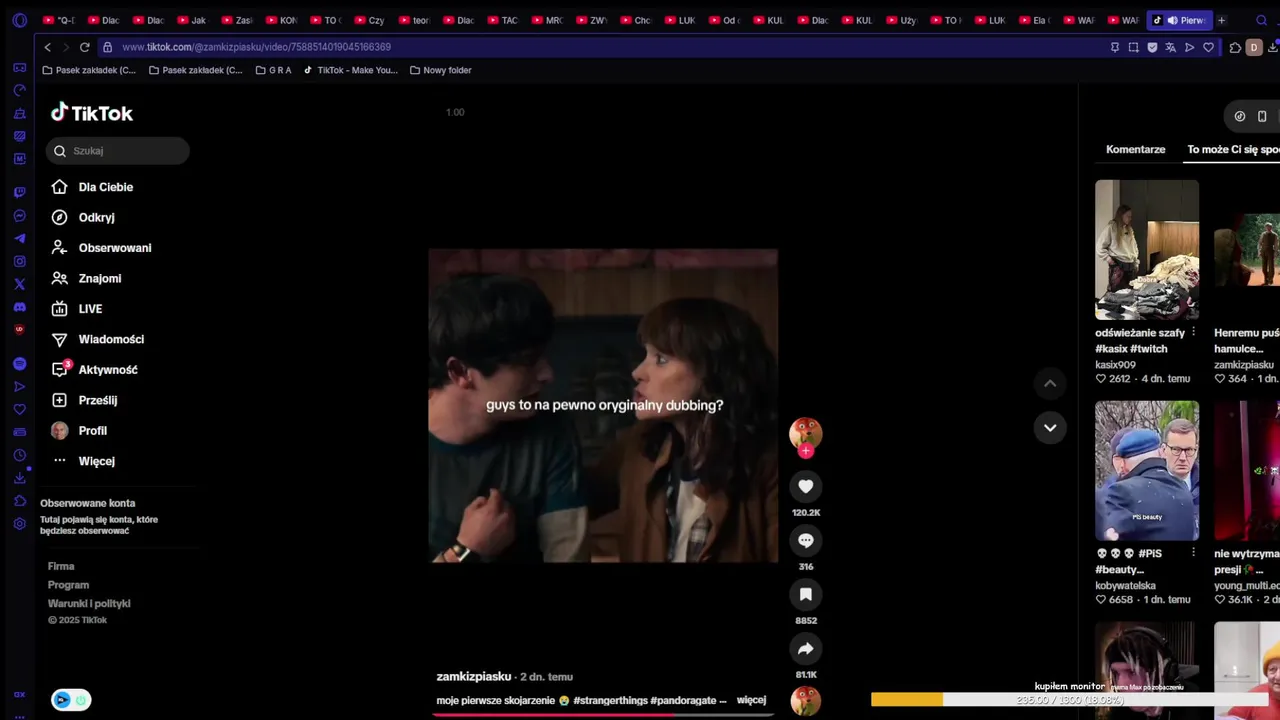
Task: Open comments via the speech bubble icon
Action: pyautogui.click(x=806, y=541)
